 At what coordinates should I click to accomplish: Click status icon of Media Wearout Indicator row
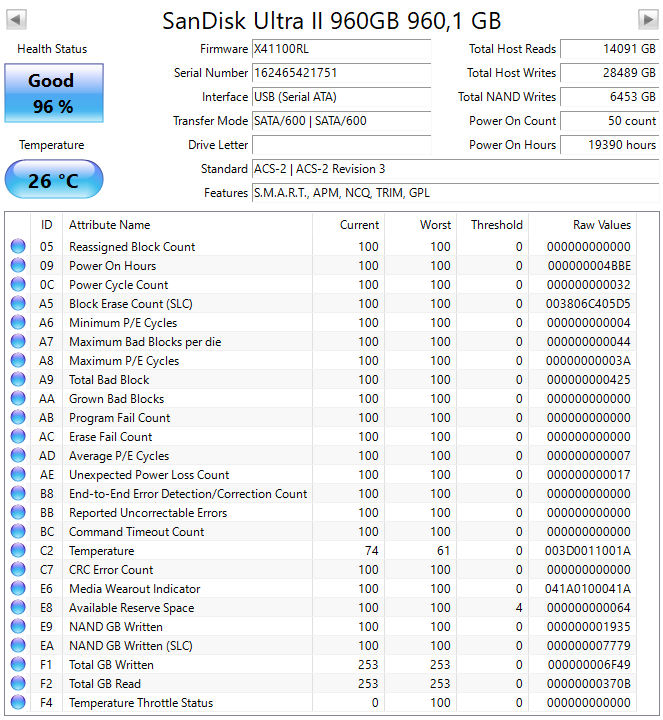(18, 589)
